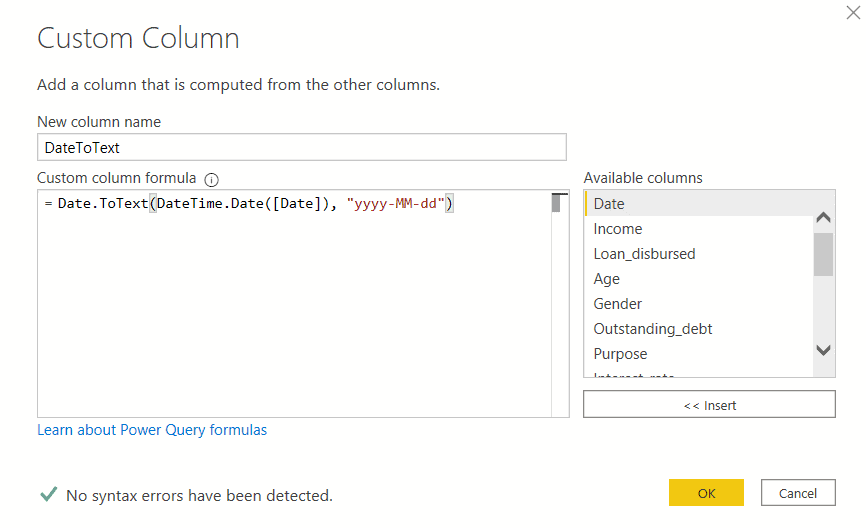
Task: Click Cancel to discard the custom column
Action: coord(798,493)
